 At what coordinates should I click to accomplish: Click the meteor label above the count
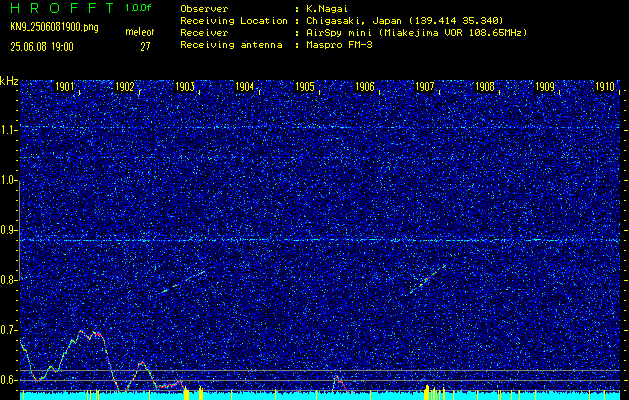[140, 32]
